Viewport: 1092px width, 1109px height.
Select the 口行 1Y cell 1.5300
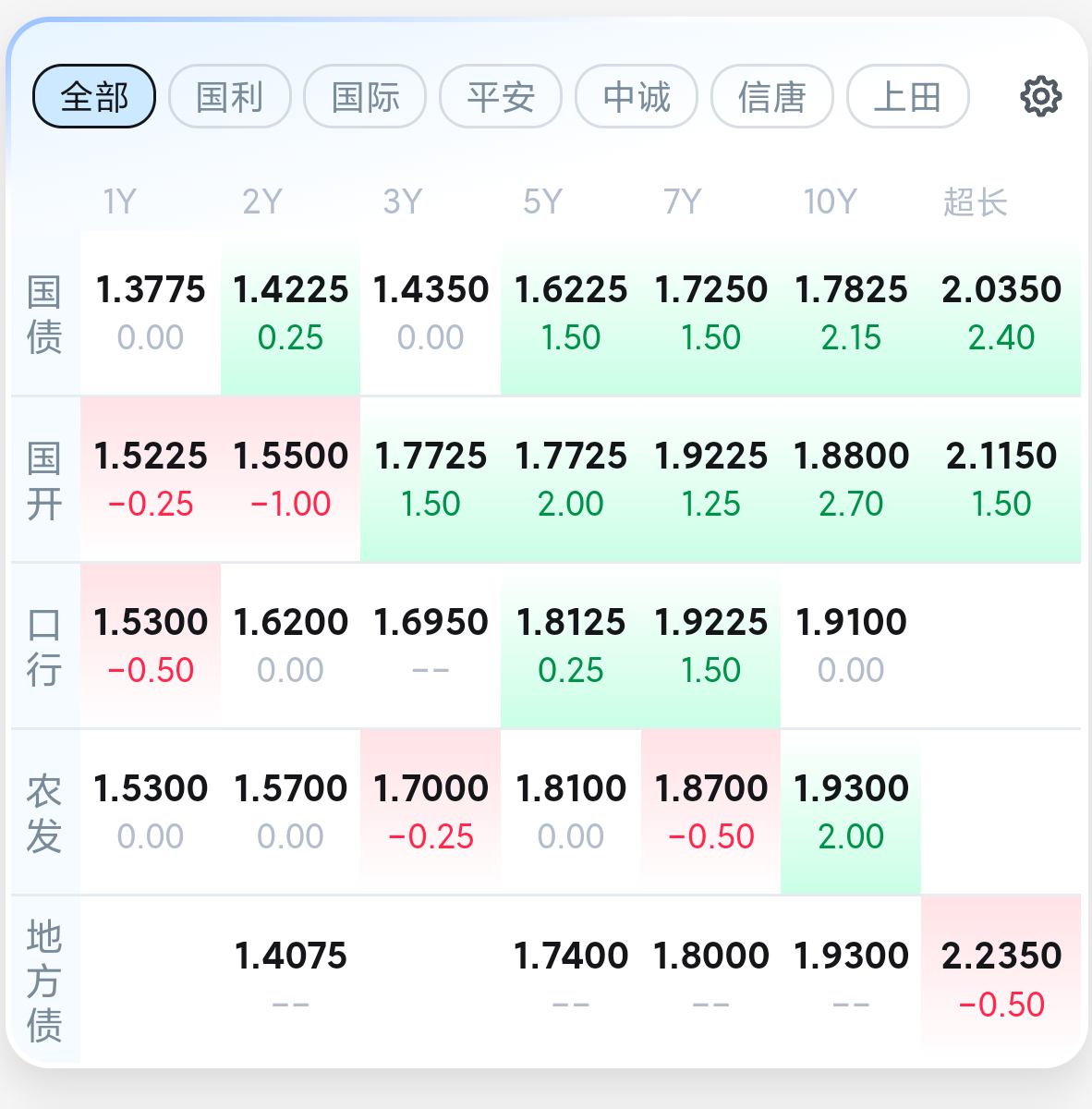151,646
